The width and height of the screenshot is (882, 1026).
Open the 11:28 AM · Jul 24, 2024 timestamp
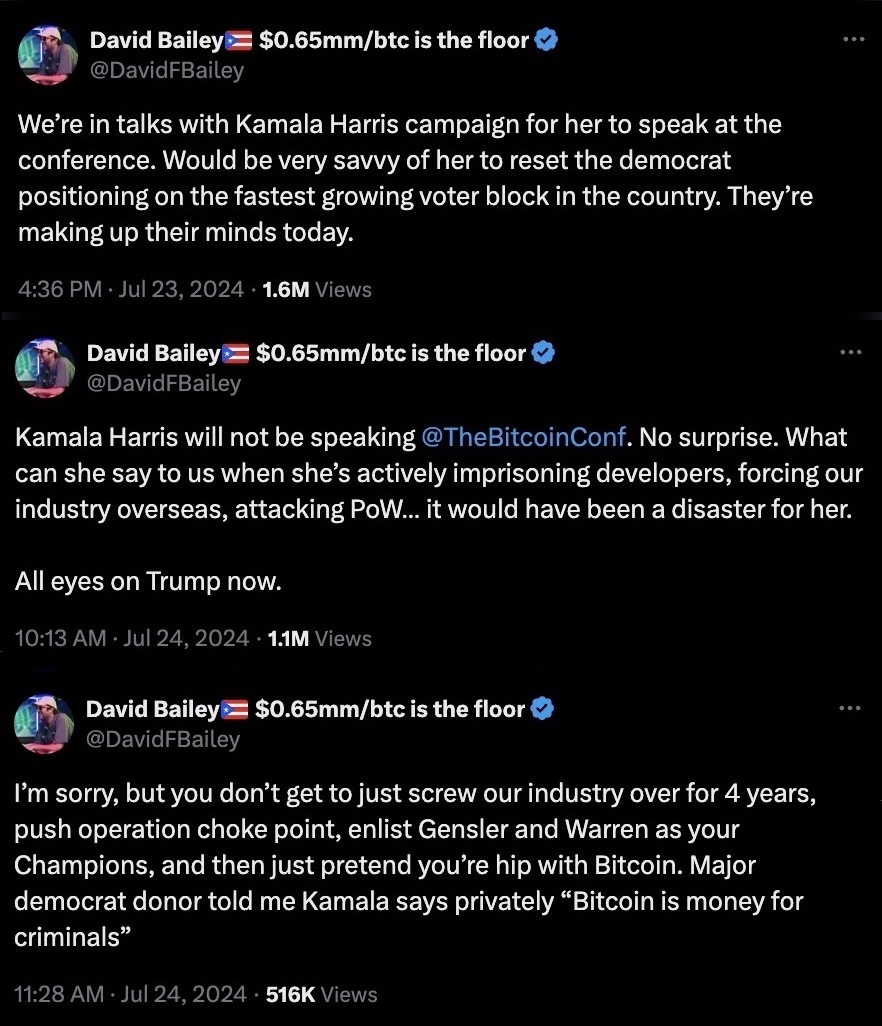click(130, 994)
